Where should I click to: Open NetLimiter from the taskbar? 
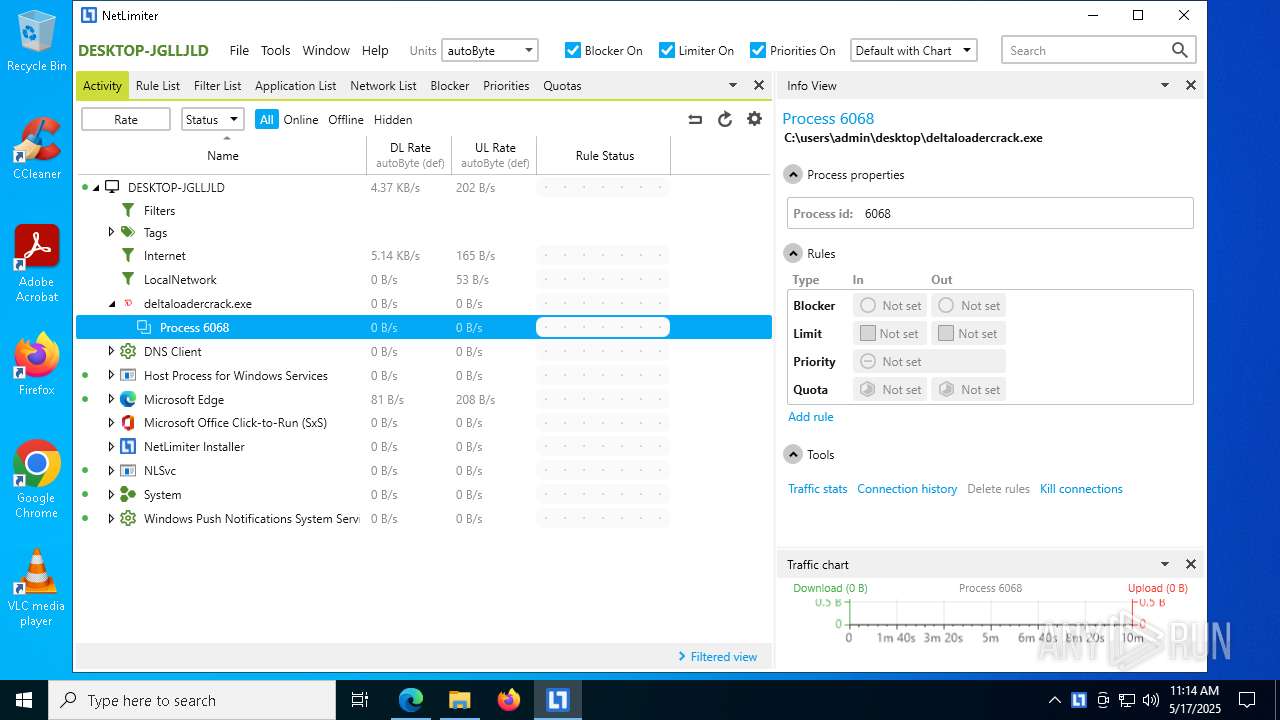pyautogui.click(x=557, y=700)
